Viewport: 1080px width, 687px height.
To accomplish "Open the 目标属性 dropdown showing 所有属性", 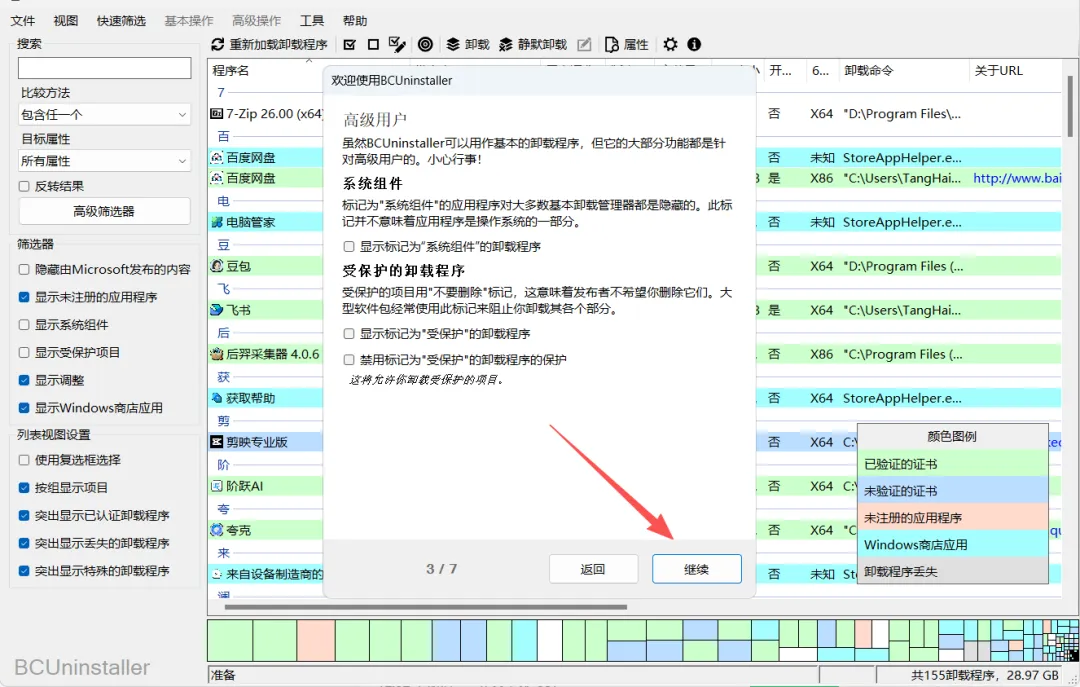I will [105, 161].
